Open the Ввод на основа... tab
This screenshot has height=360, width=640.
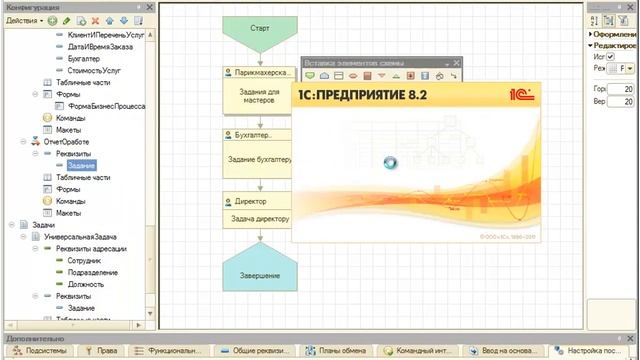[x=504, y=351]
